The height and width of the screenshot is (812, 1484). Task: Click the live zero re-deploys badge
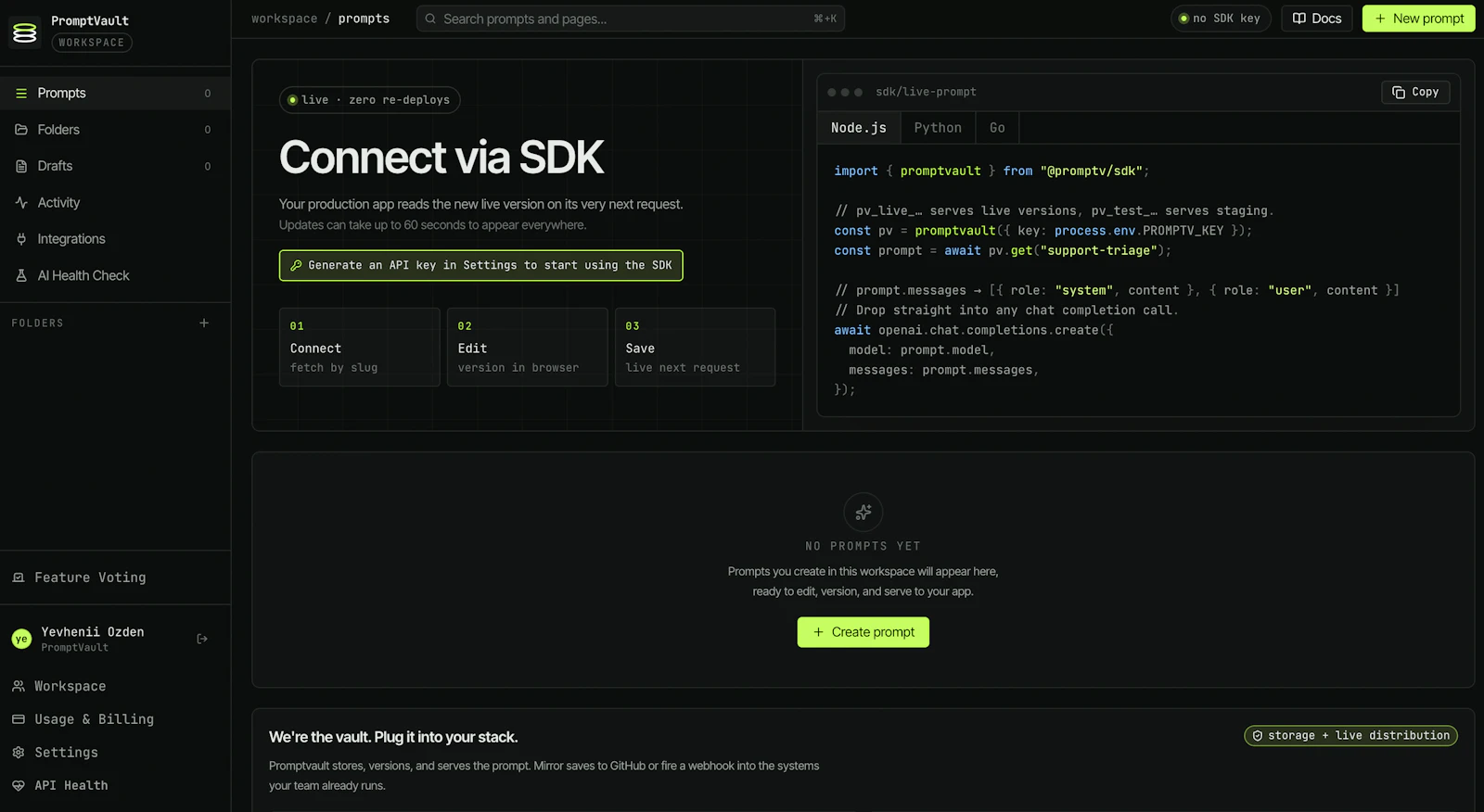[x=370, y=100]
